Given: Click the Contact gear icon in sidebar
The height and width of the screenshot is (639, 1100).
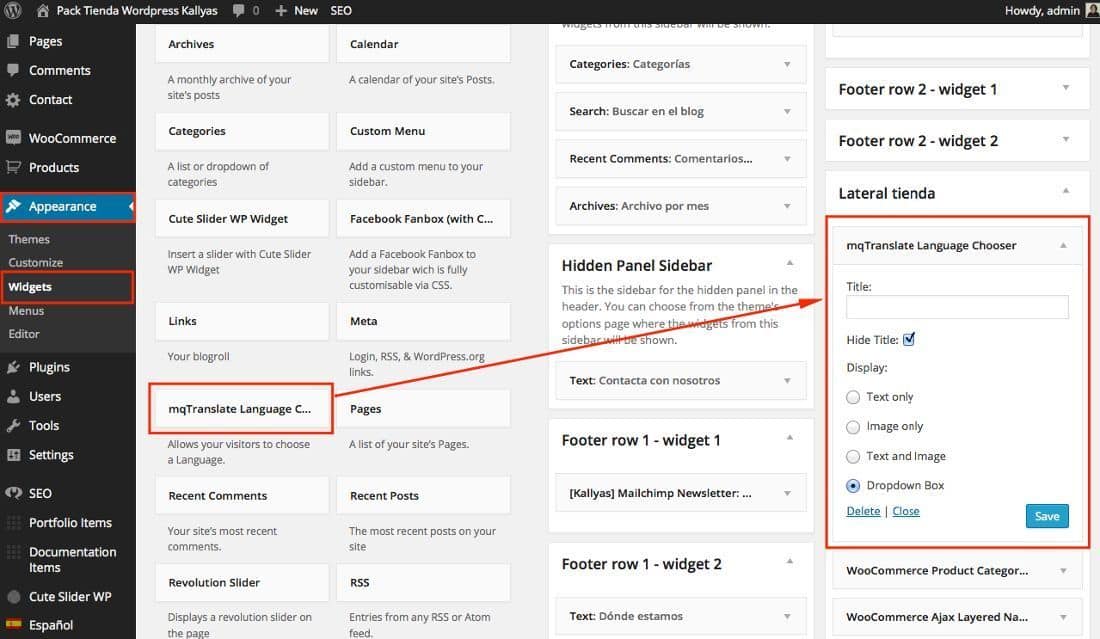Looking at the screenshot, I should (x=13, y=100).
